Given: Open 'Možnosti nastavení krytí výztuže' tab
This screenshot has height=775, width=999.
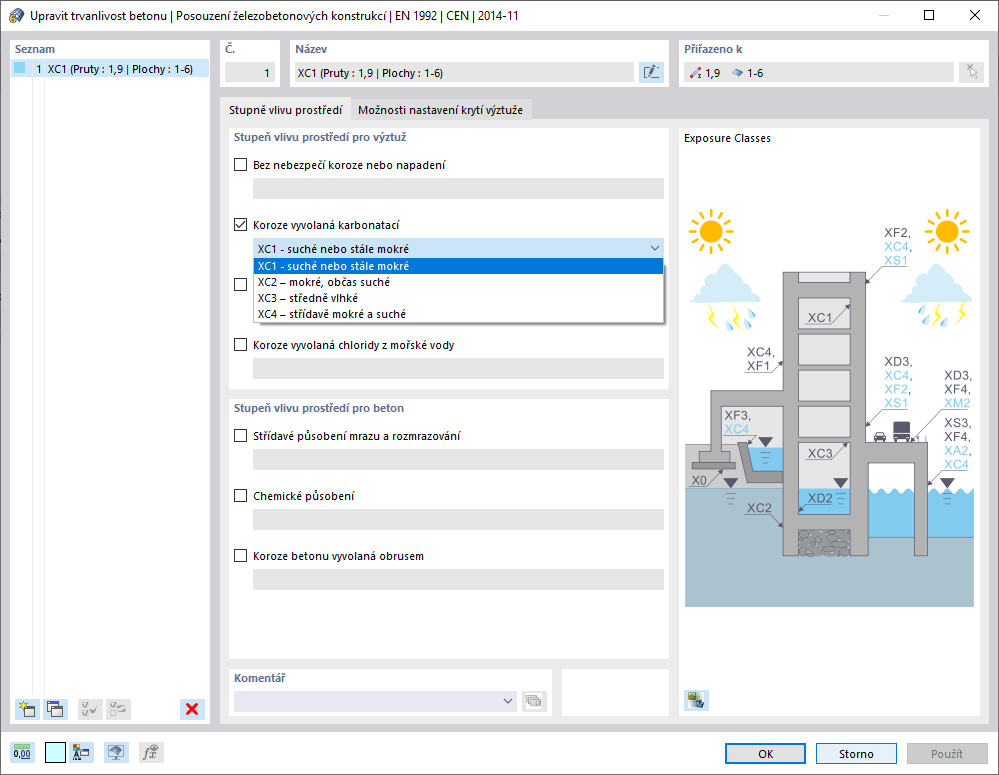Looking at the screenshot, I should click(440, 110).
